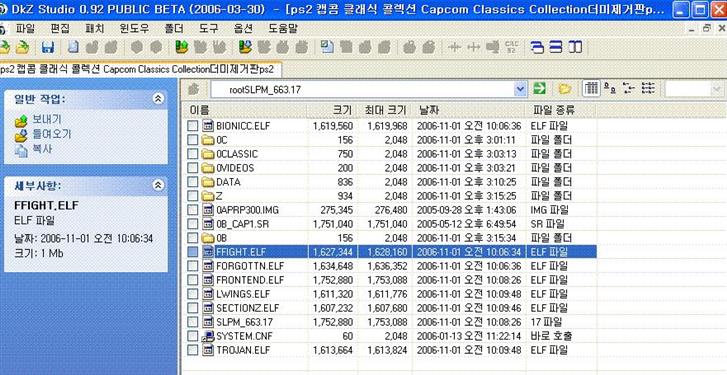Collapse the 세부사항 details panel
This screenshot has width=727, height=375.
coord(158,185)
